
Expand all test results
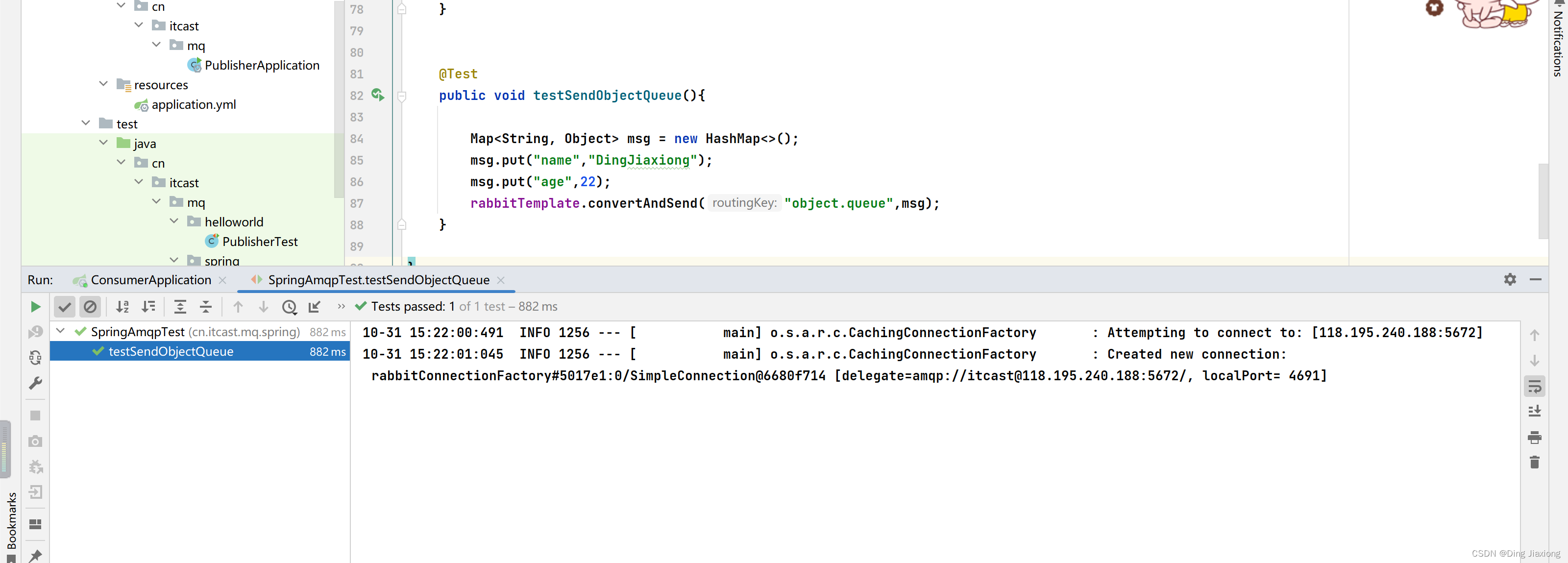(180, 307)
